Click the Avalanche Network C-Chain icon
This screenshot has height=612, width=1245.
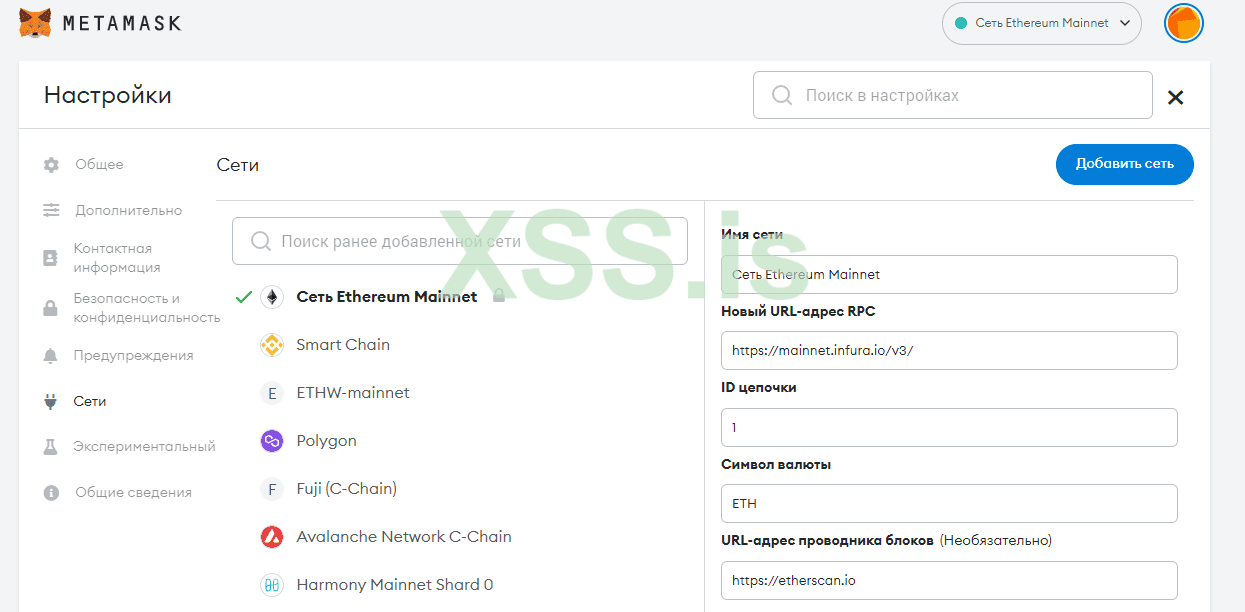(x=272, y=537)
